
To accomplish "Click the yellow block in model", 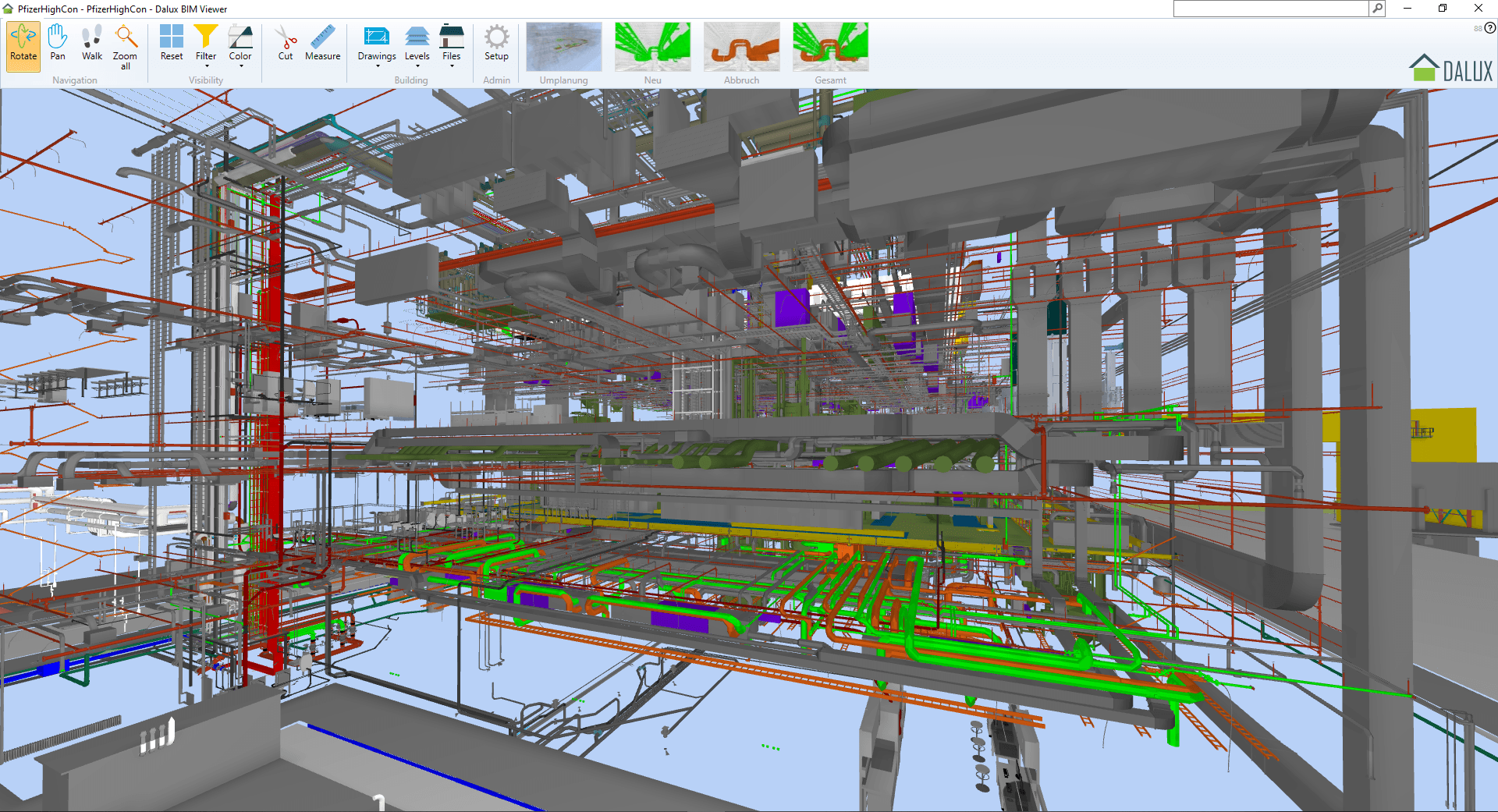I will [x=1443, y=434].
